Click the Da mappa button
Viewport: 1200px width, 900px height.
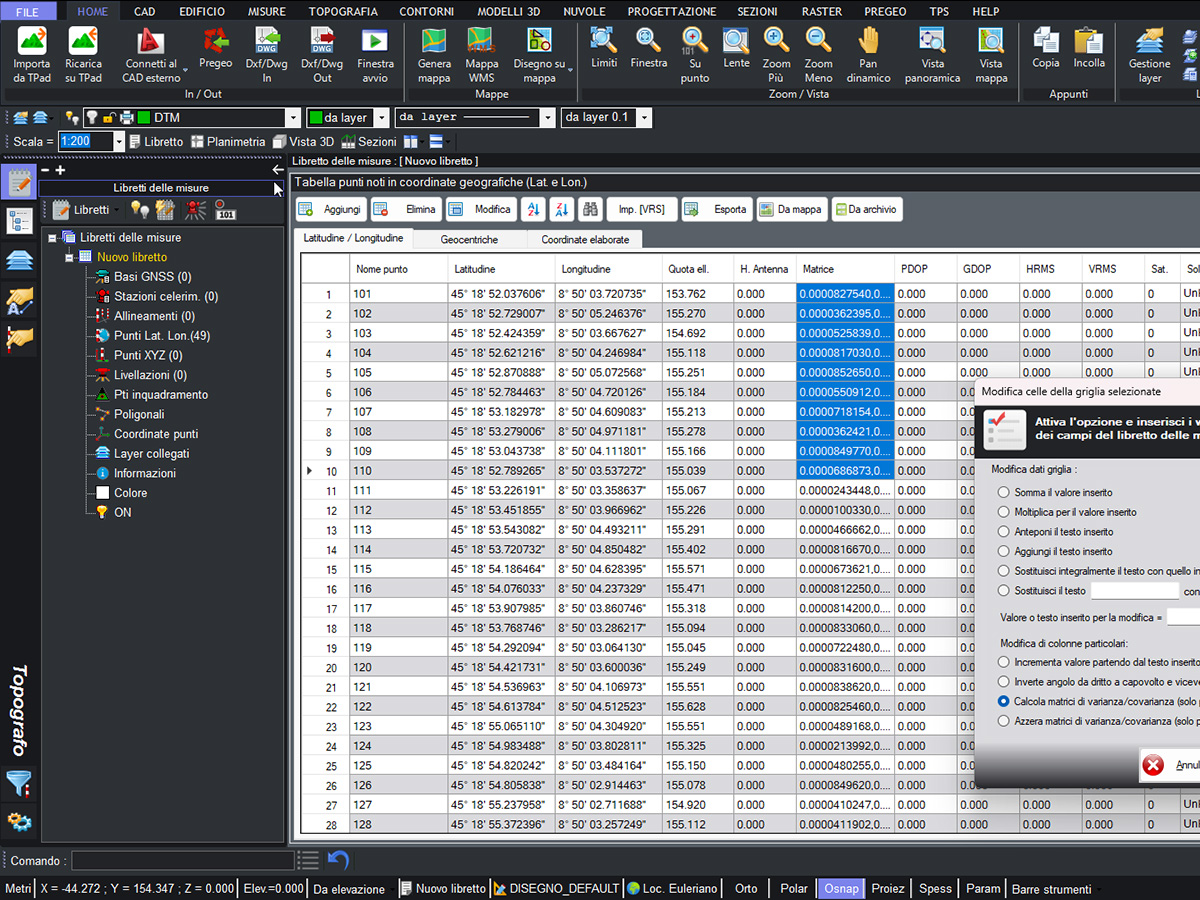pos(791,209)
